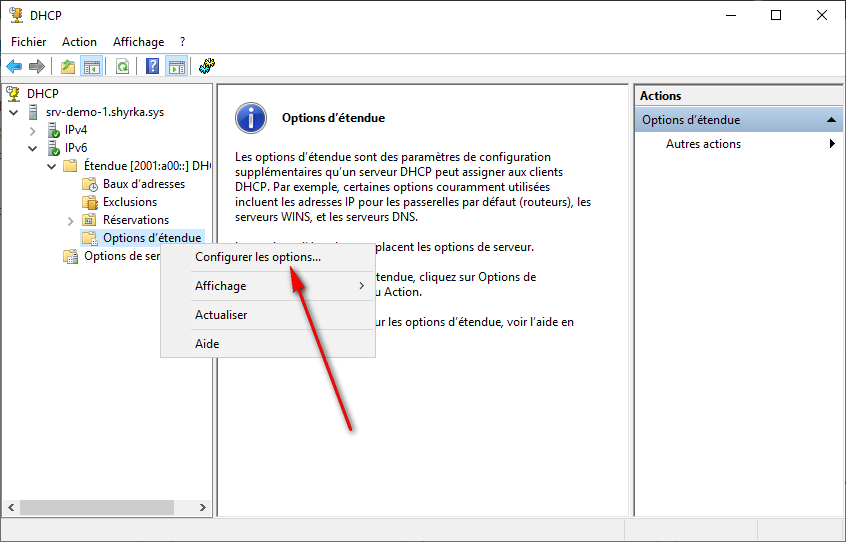Open help via the question mark icon

click(x=153, y=67)
